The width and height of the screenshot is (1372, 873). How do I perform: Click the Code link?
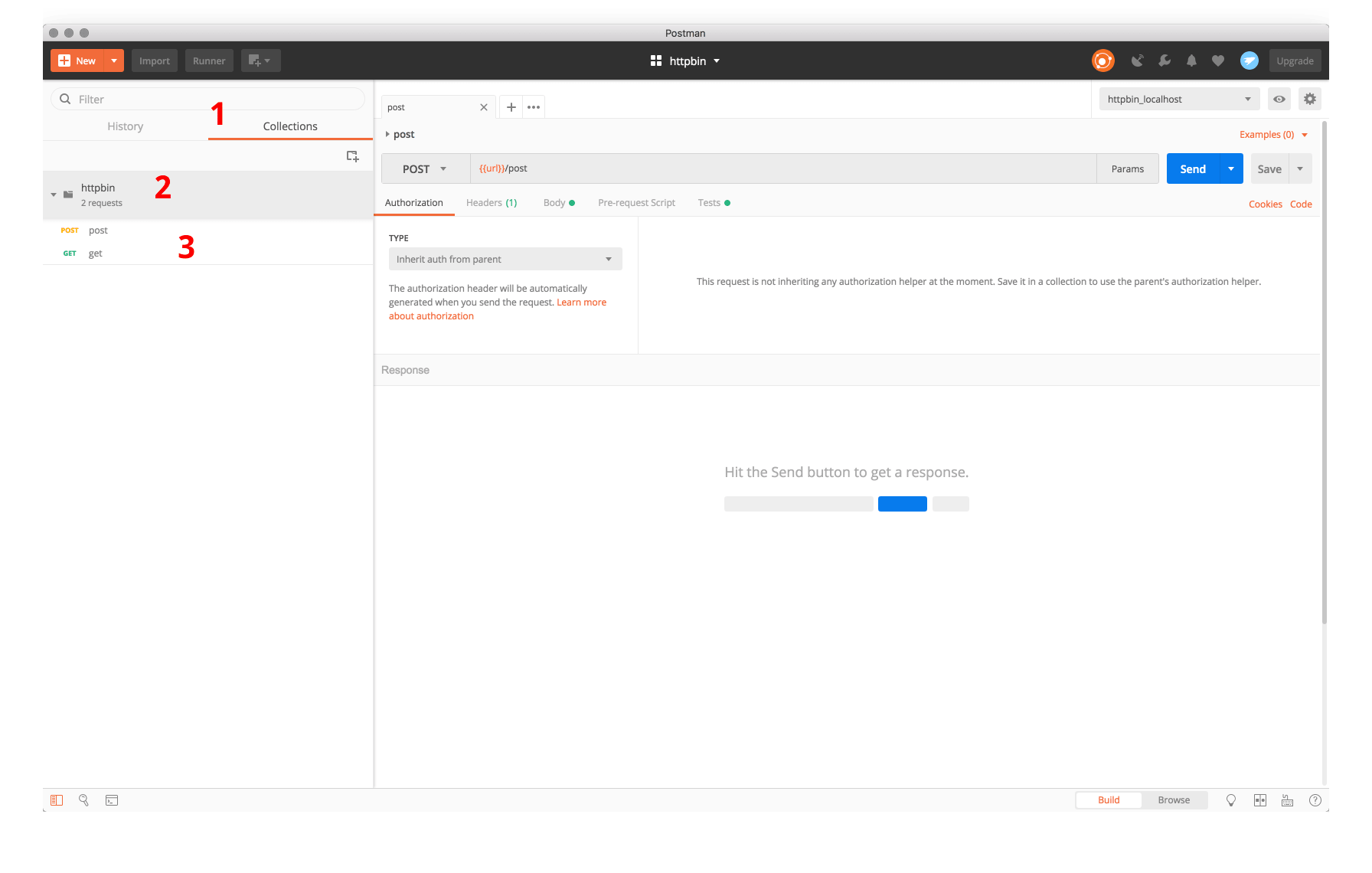[1301, 204]
